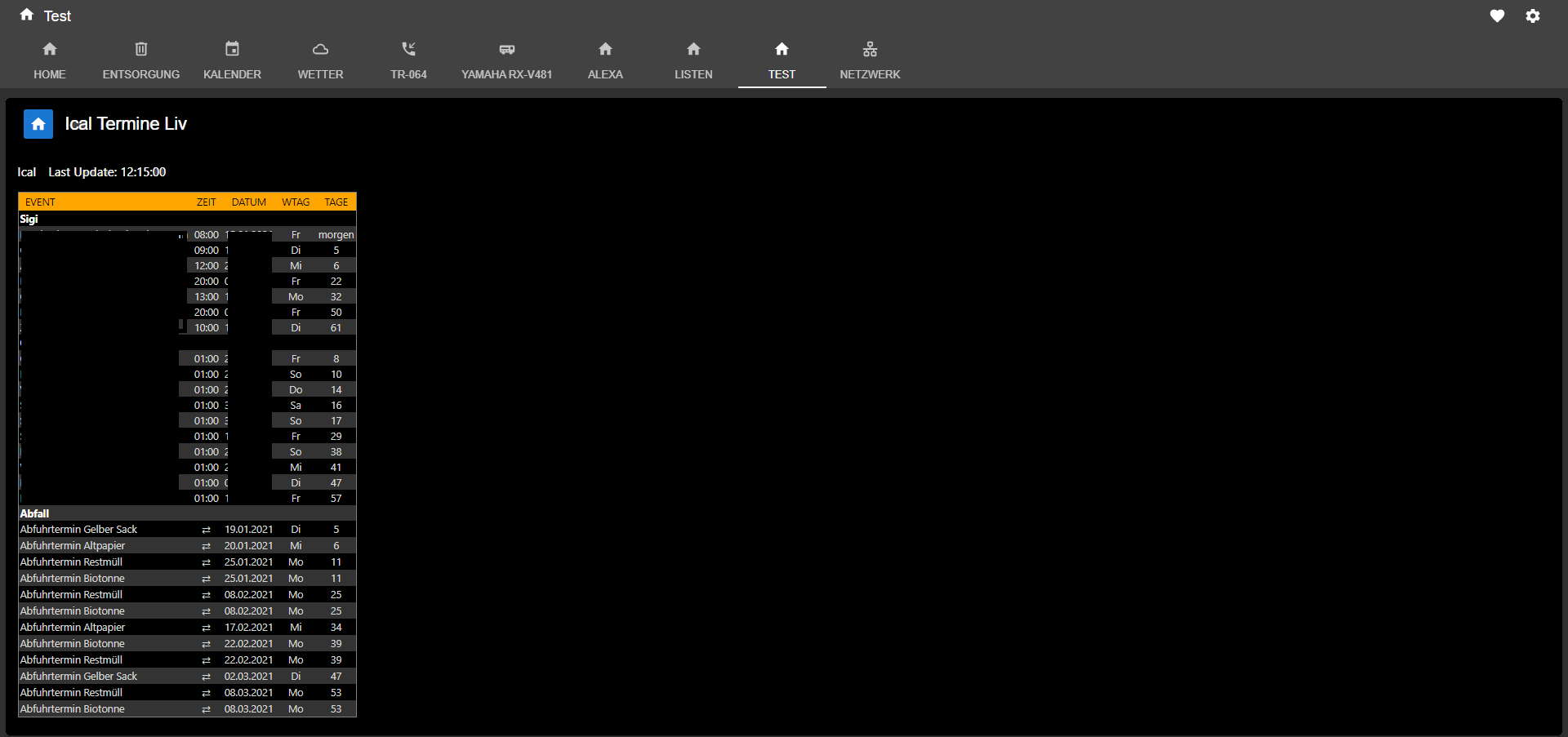
Task: Click recurrence icon in Gelber Sack 02.03.2021 row
Action: point(206,677)
